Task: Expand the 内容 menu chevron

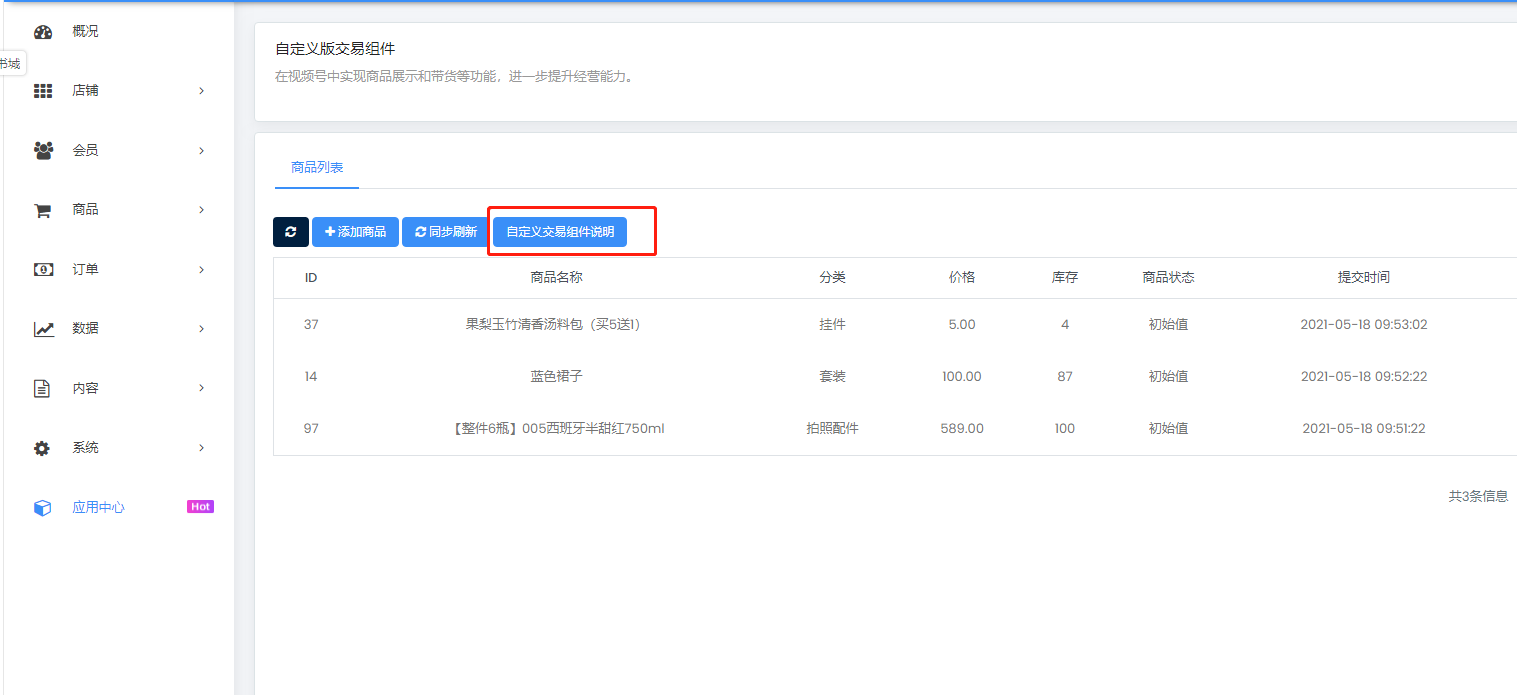Action: click(x=201, y=388)
